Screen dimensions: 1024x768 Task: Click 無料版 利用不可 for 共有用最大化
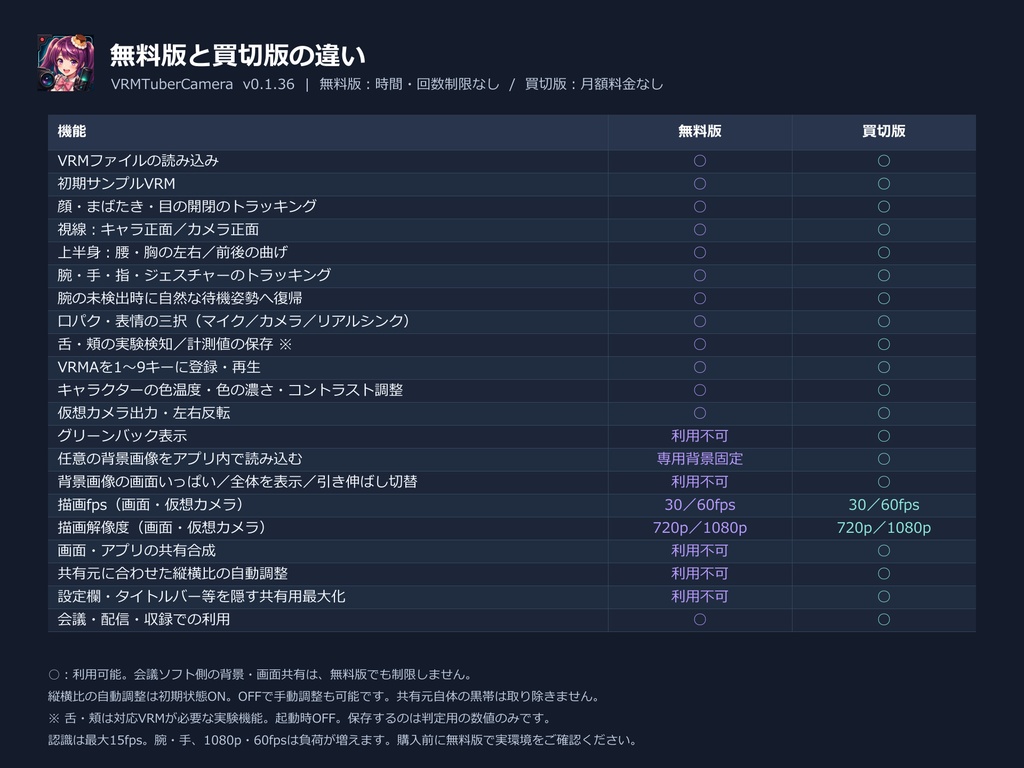tap(699, 596)
